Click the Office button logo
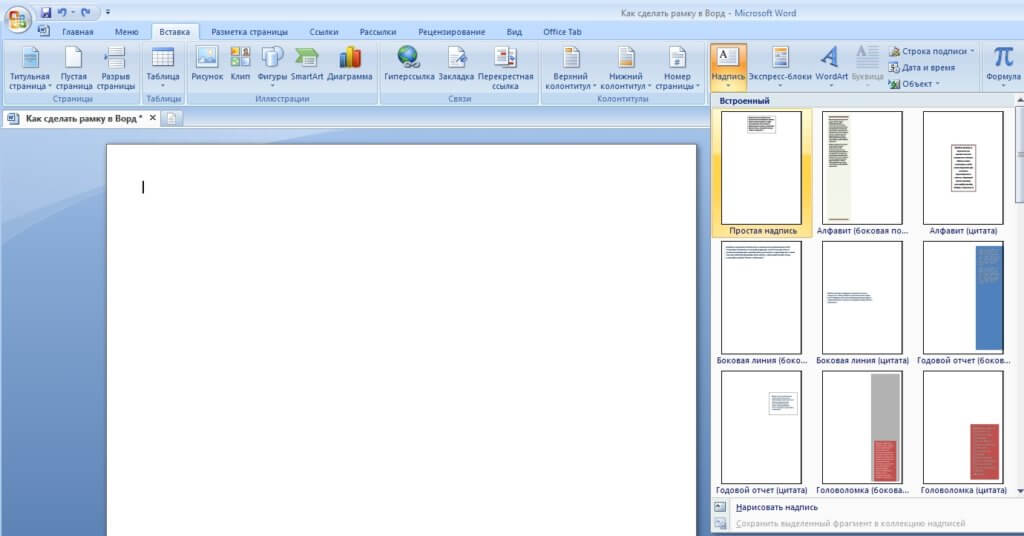 [x=18, y=18]
